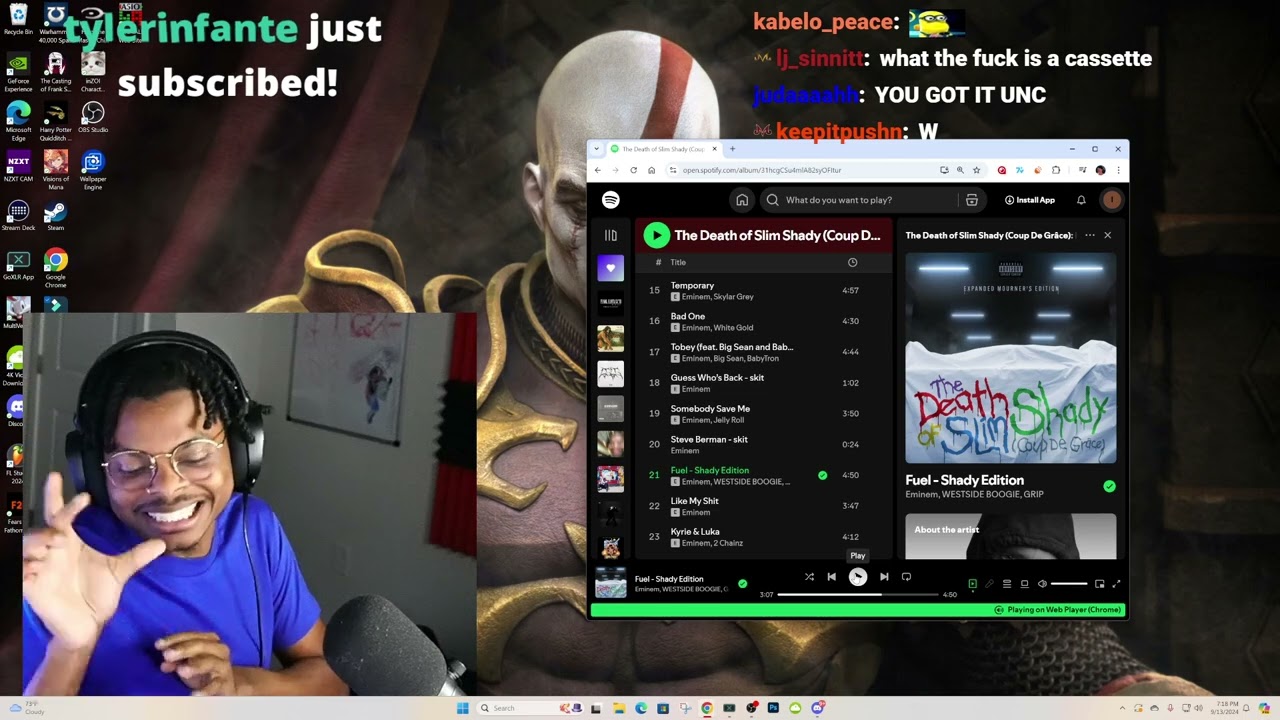Show hidden system tray icons chevron
The height and width of the screenshot is (720, 1280).
1122,708
